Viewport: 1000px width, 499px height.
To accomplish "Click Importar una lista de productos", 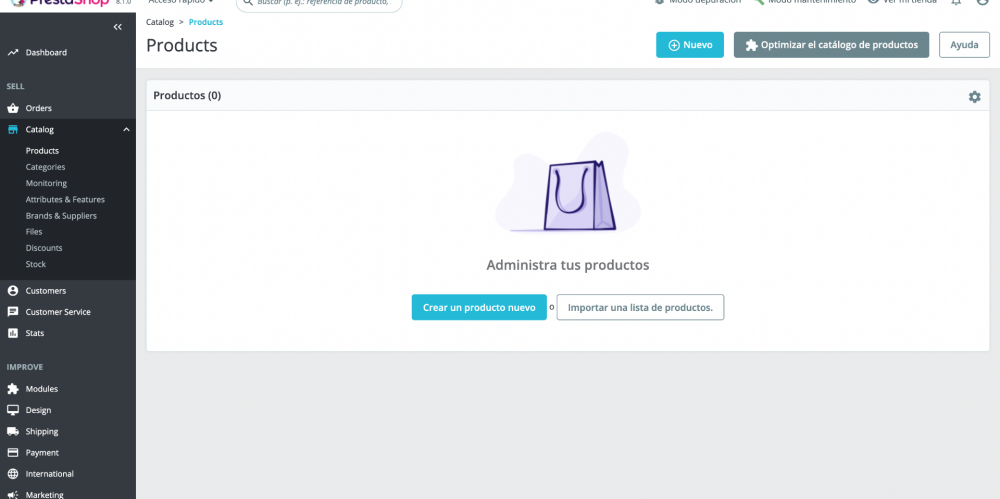I will (x=640, y=307).
